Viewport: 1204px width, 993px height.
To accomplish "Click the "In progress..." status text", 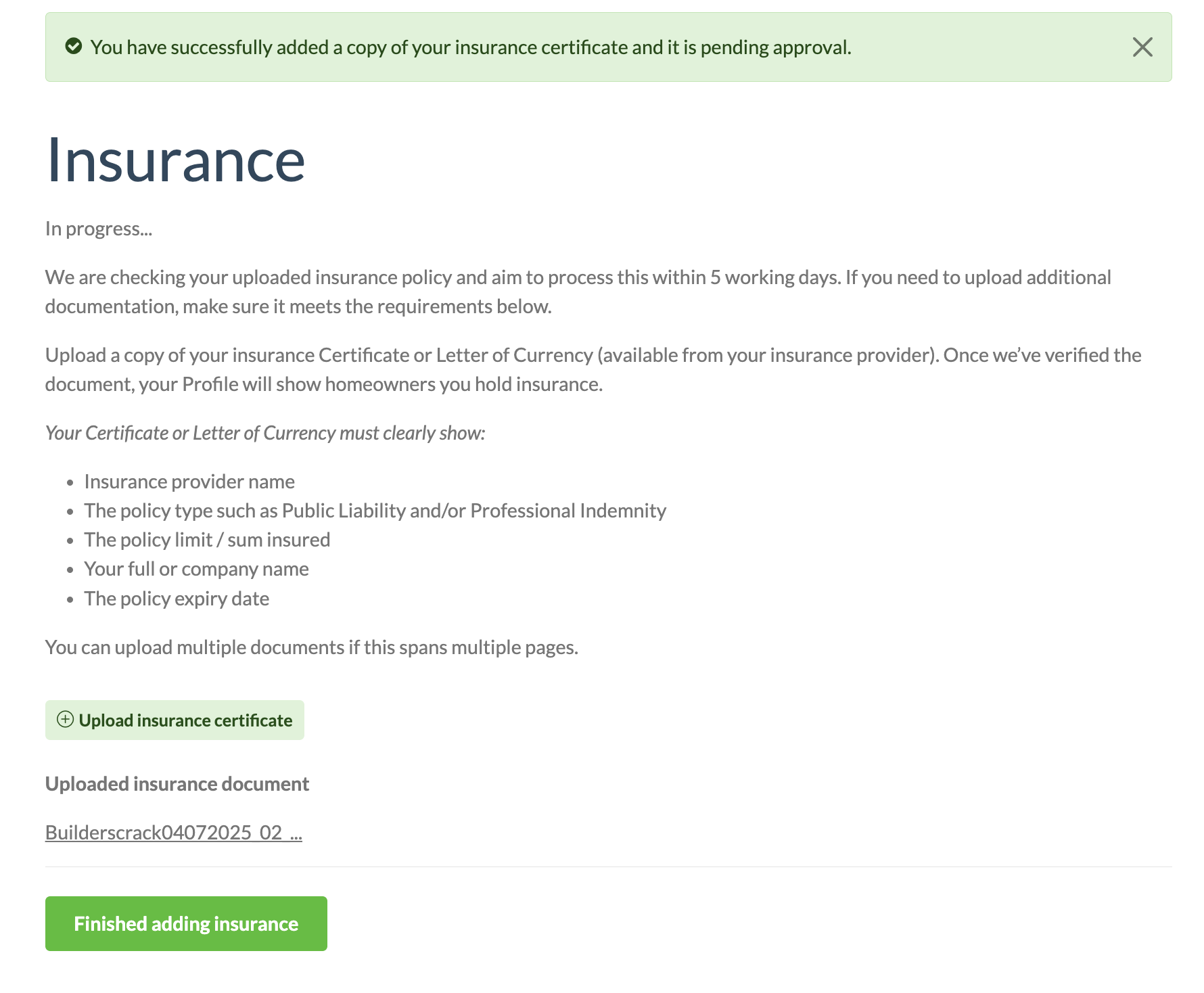I will point(99,229).
